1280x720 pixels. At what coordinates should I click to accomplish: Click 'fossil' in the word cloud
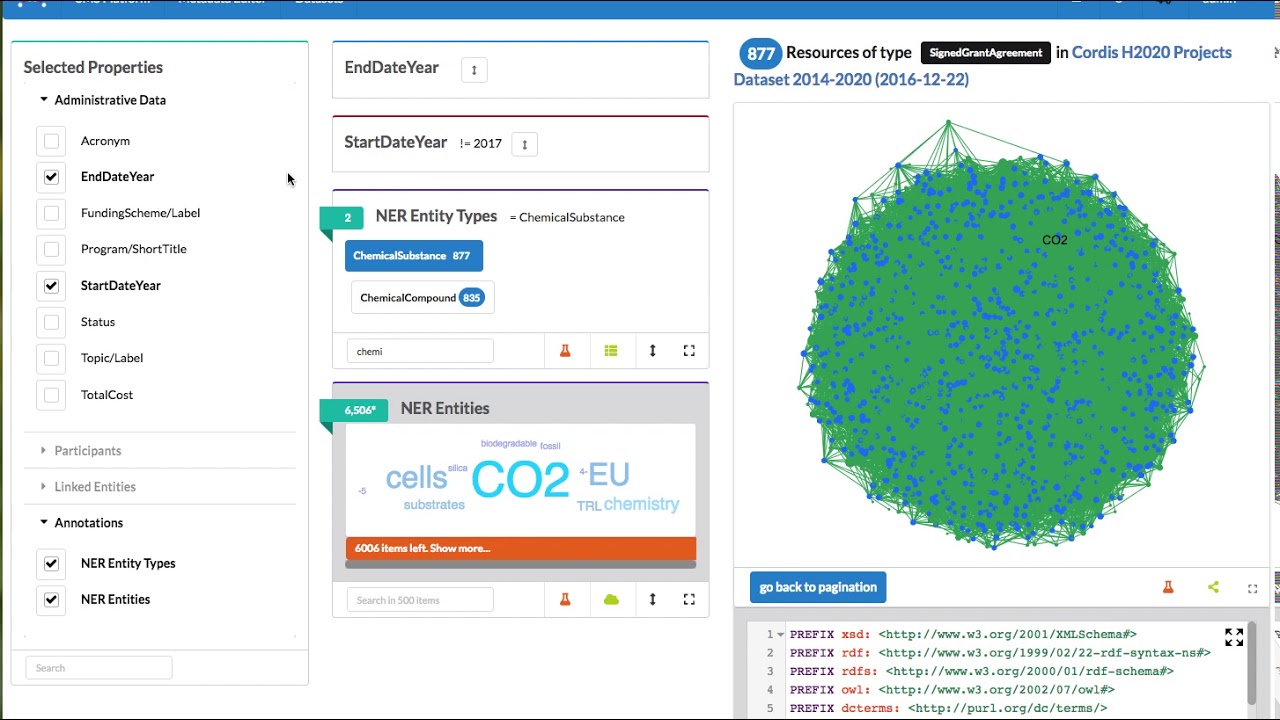pyautogui.click(x=550, y=446)
